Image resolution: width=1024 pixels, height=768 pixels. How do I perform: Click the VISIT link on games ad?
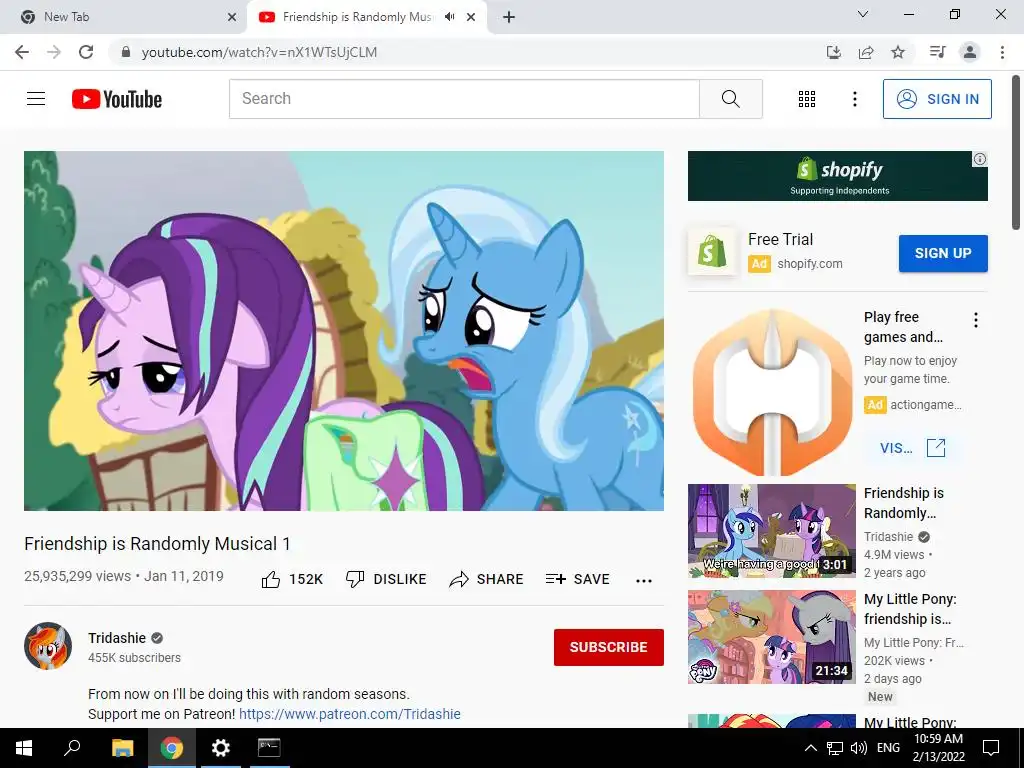(x=912, y=448)
